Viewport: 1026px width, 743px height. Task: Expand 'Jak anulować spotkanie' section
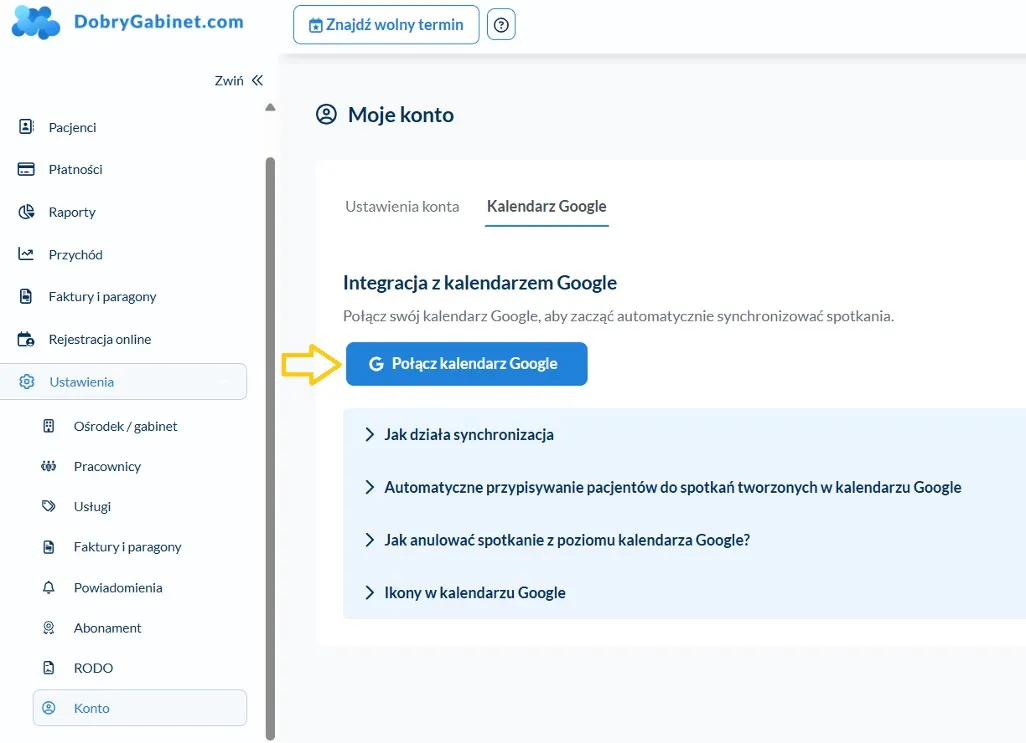(566, 540)
